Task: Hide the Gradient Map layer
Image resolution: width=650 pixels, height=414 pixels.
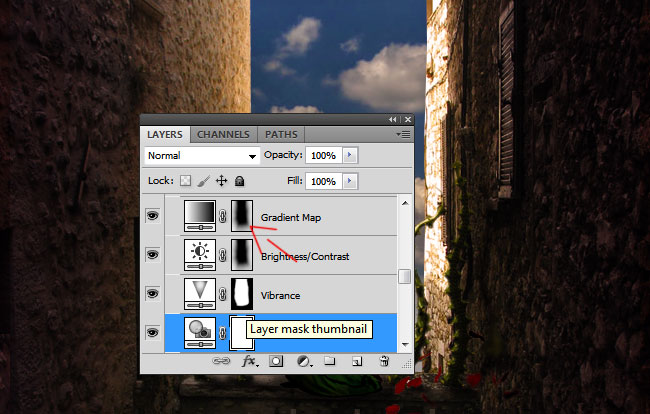Action: [153, 215]
